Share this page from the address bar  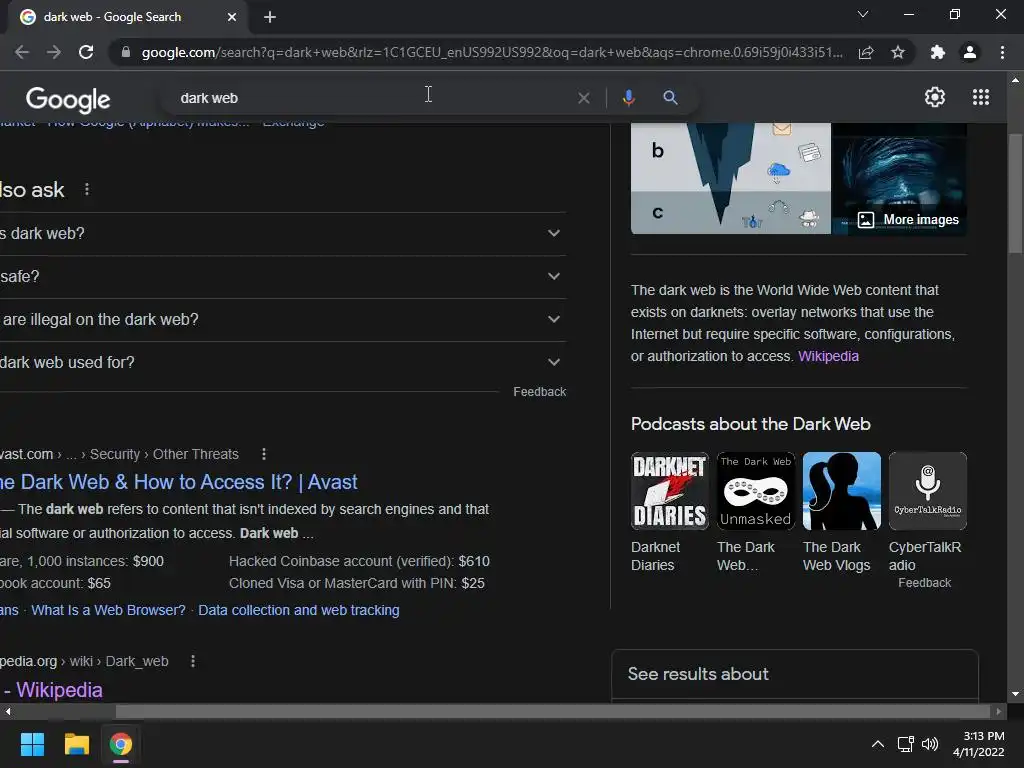pyautogui.click(x=866, y=52)
